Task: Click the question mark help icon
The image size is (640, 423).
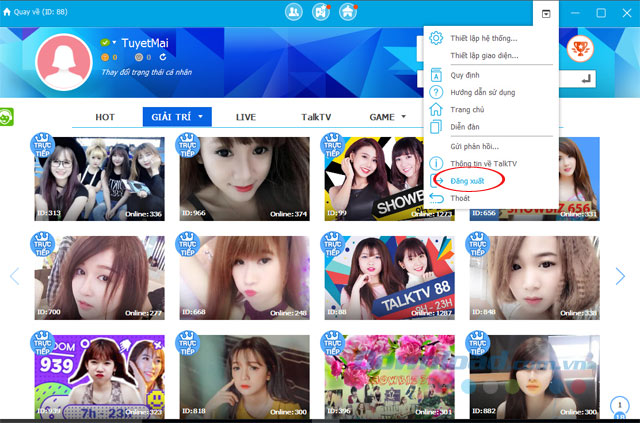Action: 436,92
